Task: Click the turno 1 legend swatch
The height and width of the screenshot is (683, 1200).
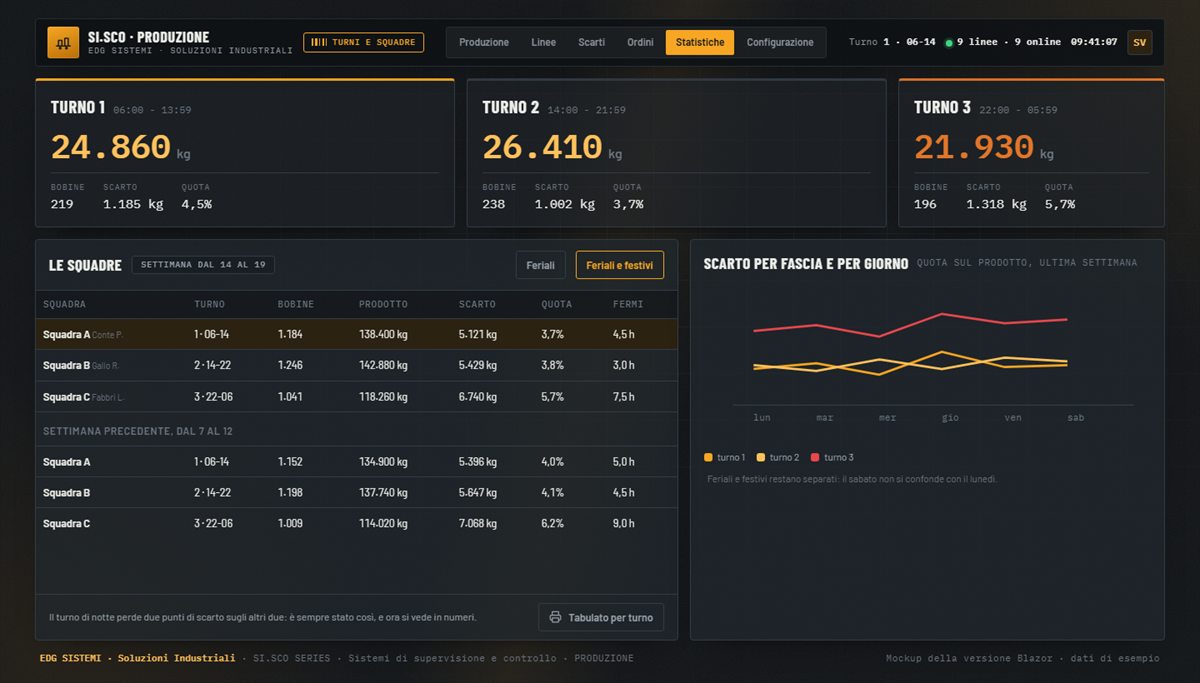Action: (x=708, y=457)
